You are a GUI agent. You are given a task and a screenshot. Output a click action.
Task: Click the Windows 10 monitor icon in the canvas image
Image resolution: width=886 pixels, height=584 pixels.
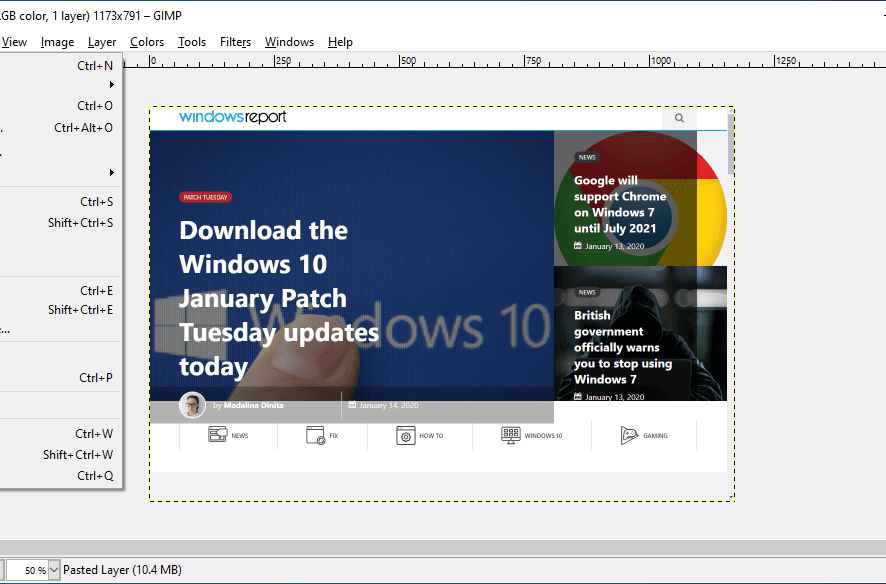click(x=511, y=435)
